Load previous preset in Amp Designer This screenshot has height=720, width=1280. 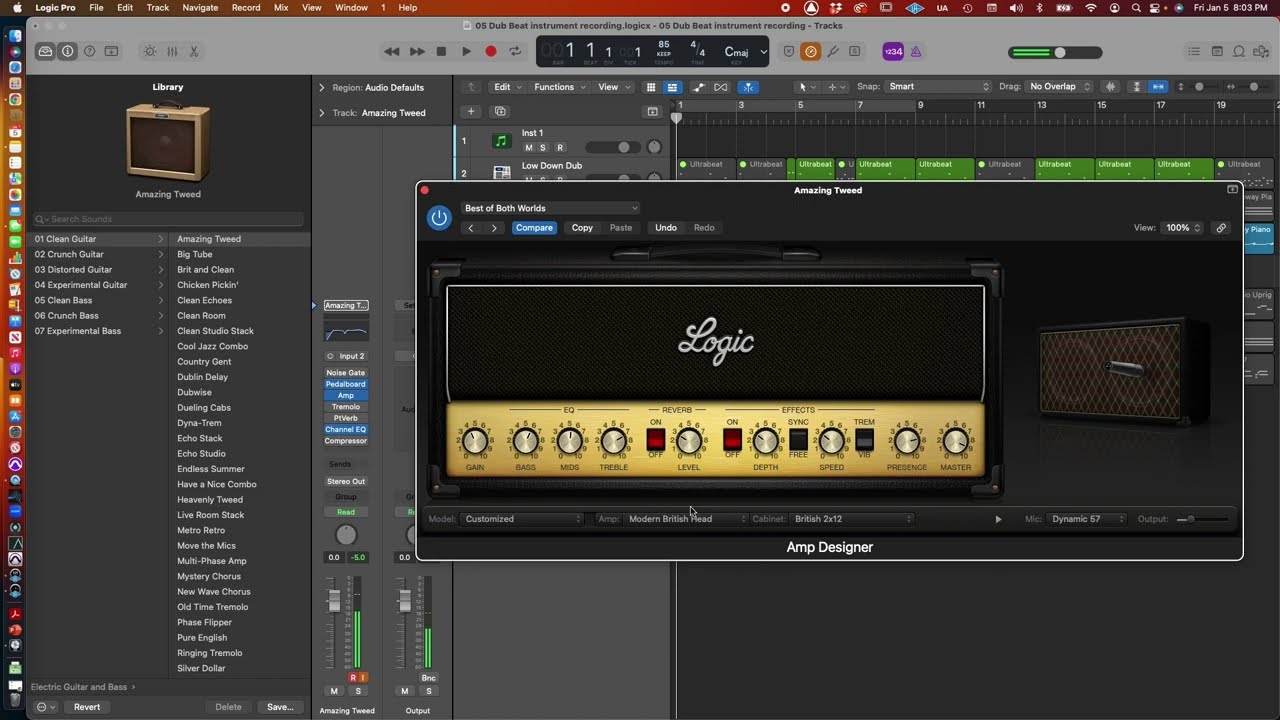(x=471, y=228)
